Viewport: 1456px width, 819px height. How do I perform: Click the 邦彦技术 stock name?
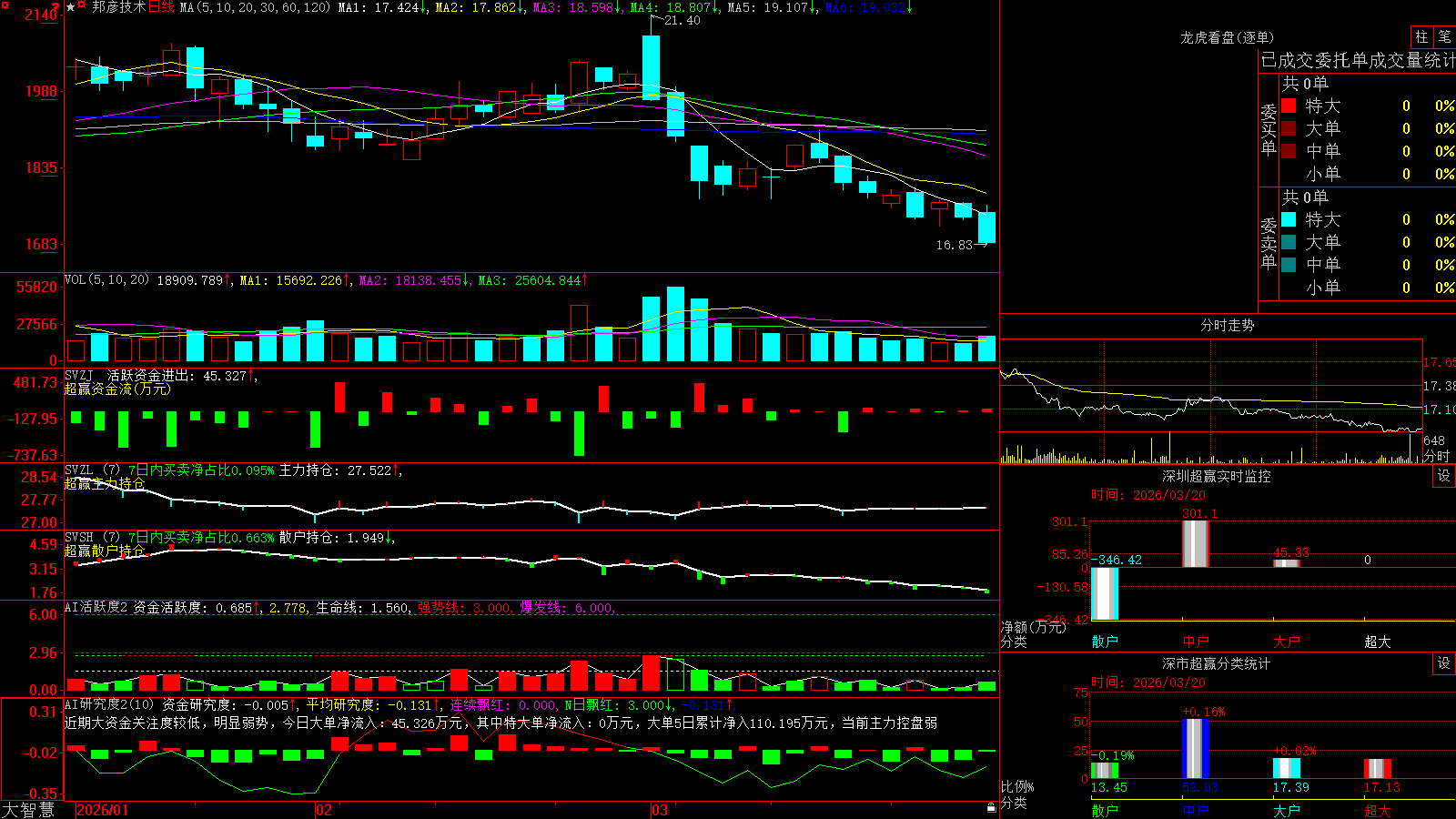pos(118,7)
